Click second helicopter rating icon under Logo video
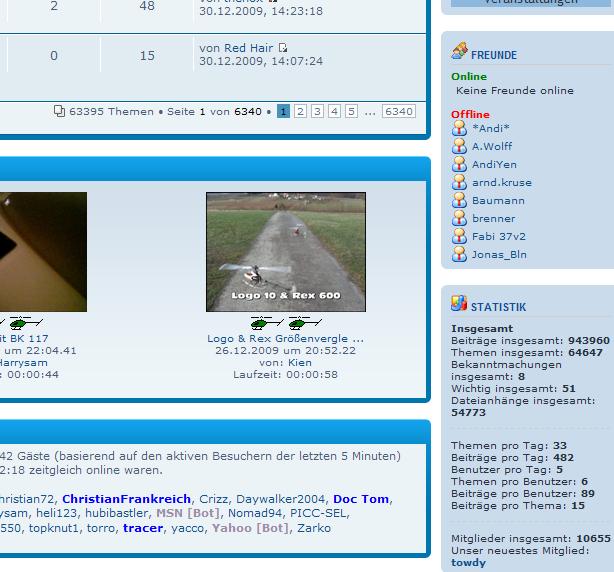Image resolution: width=614 pixels, height=572 pixels. (x=305, y=323)
